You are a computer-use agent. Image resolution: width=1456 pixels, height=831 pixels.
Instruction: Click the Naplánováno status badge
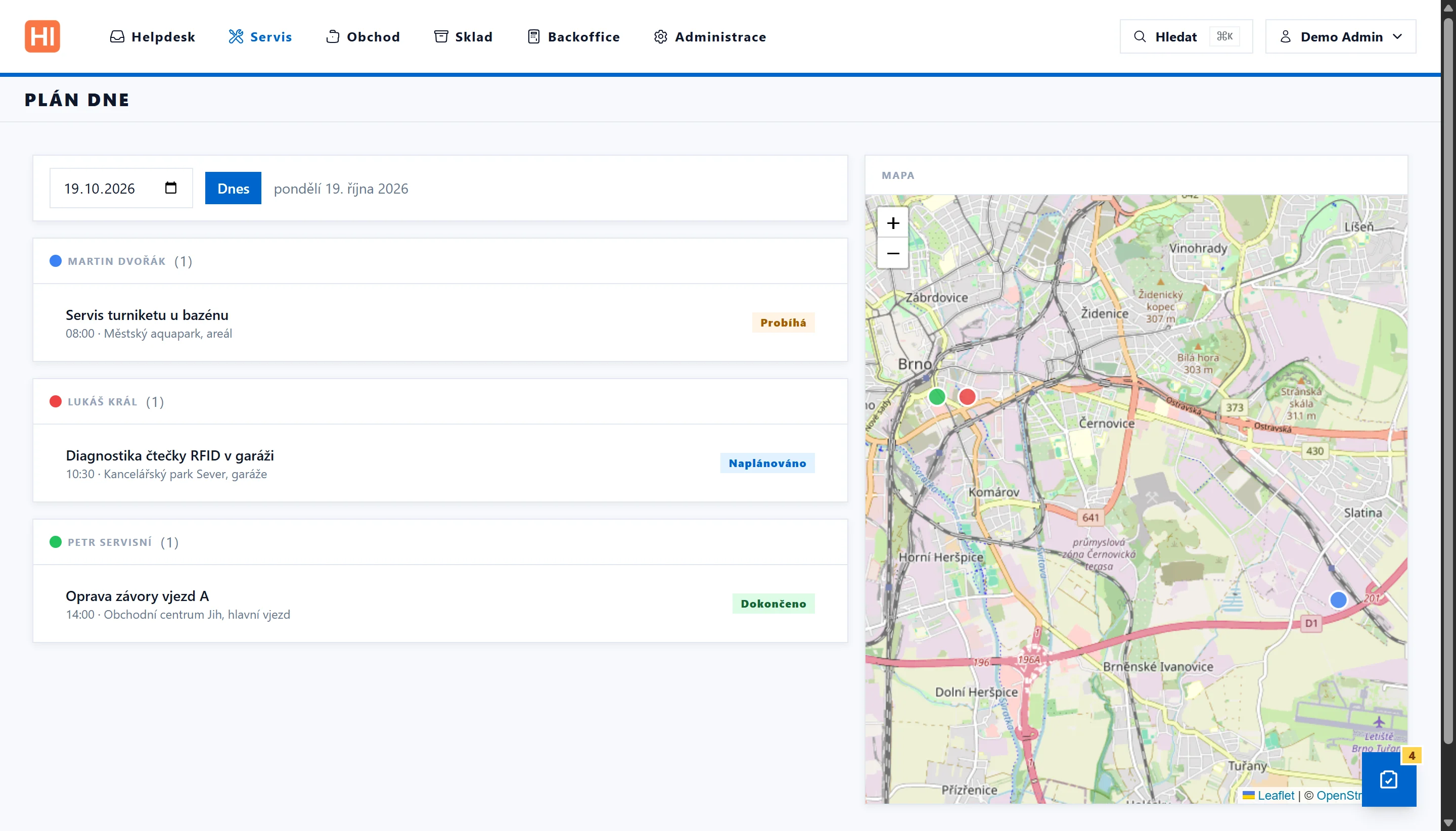[767, 463]
